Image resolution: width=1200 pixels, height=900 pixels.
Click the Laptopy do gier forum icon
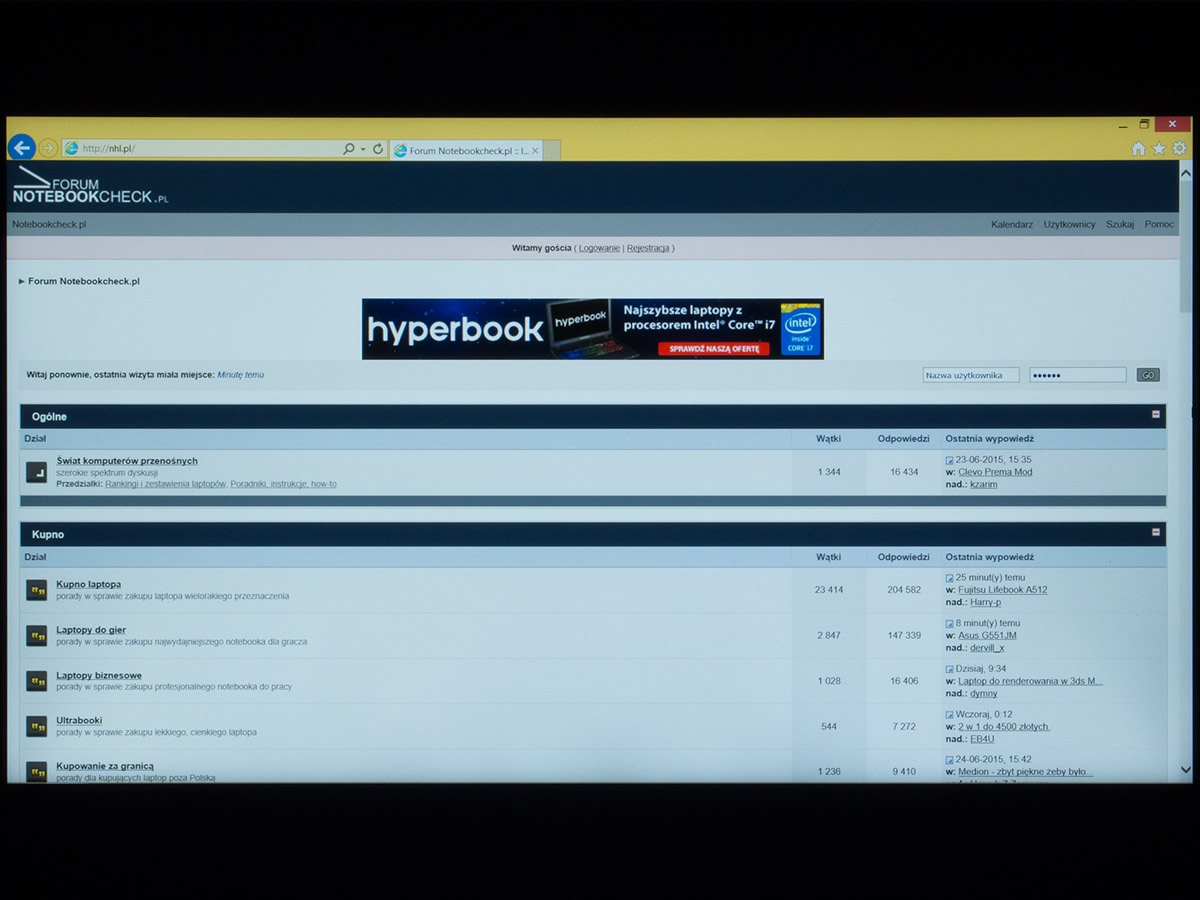37,636
